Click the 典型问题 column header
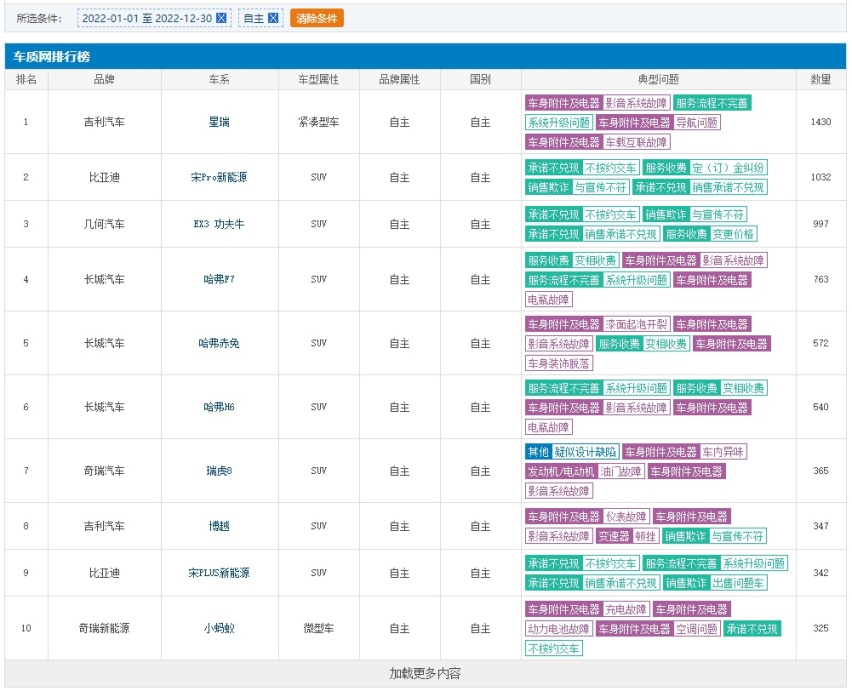The width and height of the screenshot is (852, 691). point(658,79)
